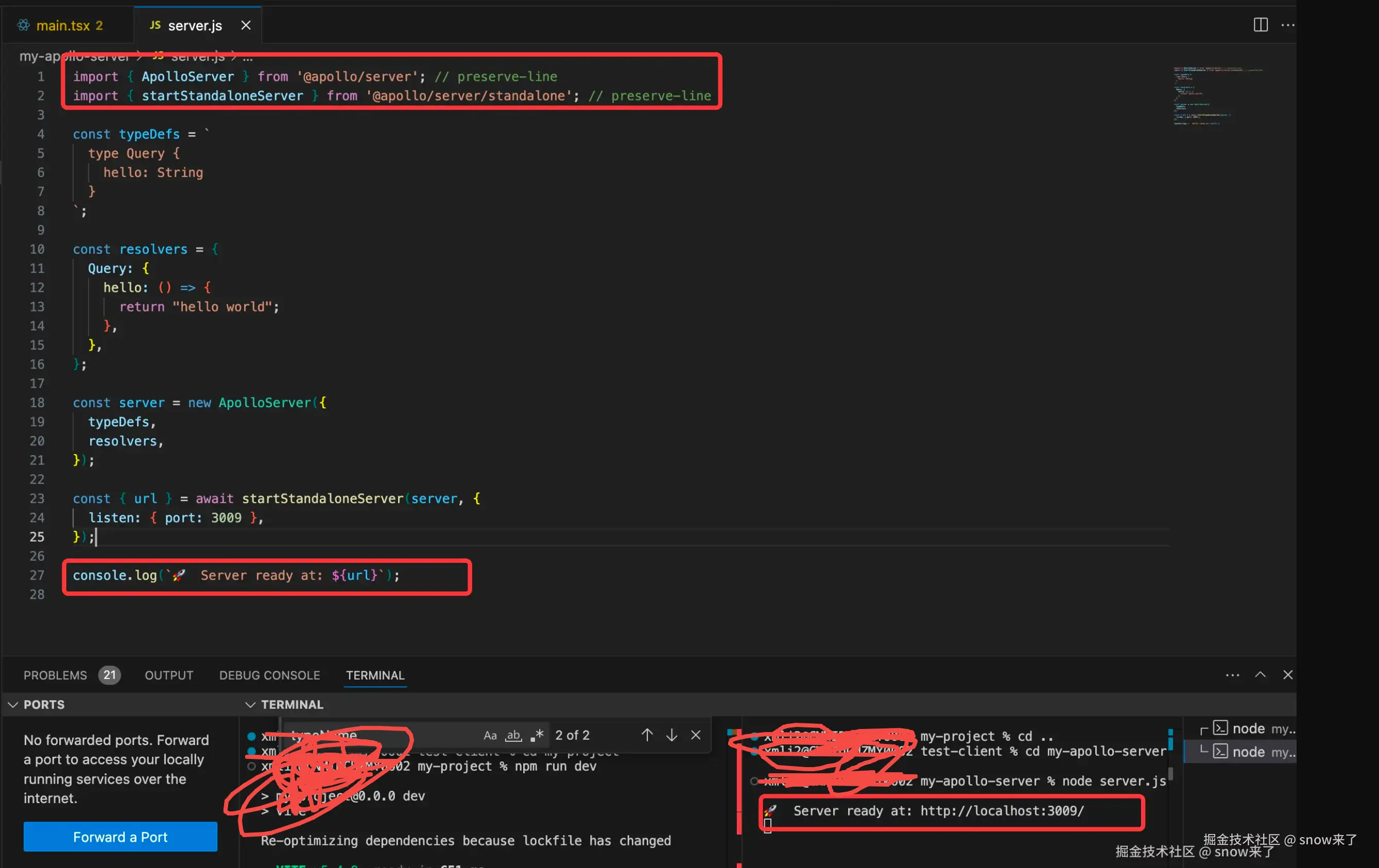
Task: Click the Forward a Port button
Action: tap(120, 837)
